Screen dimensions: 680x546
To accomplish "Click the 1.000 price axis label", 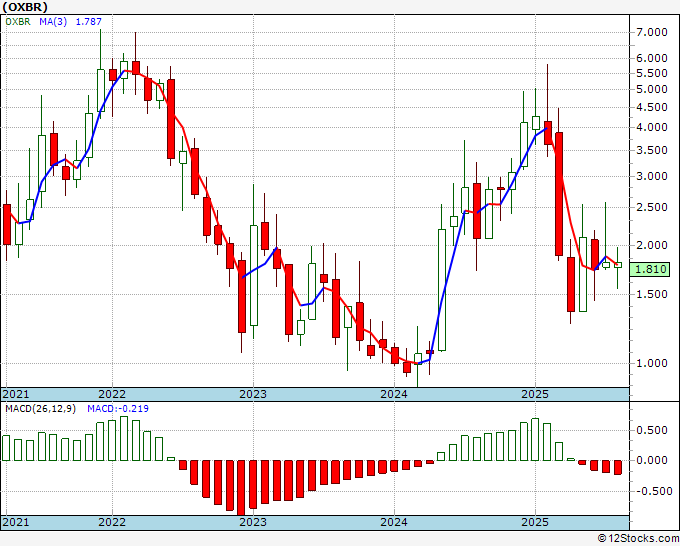I will tap(651, 363).
